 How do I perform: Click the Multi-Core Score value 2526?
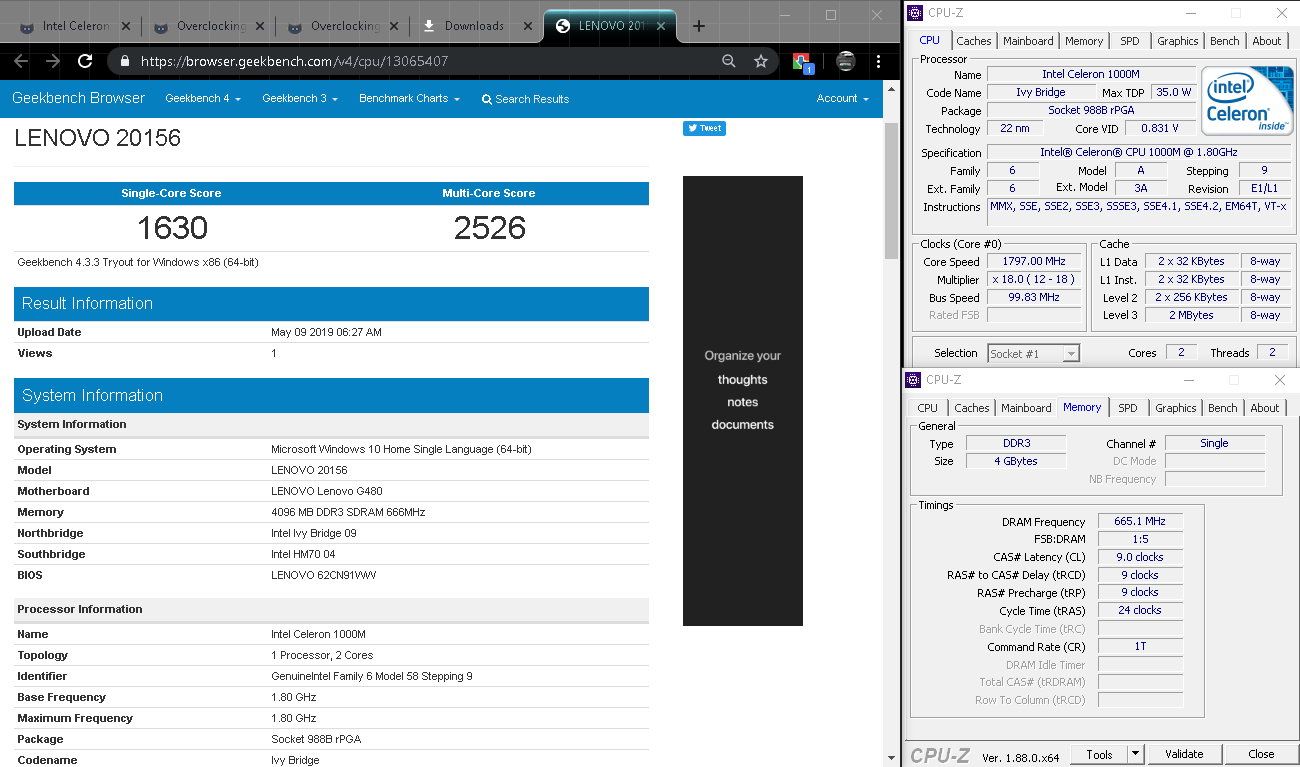click(x=490, y=228)
